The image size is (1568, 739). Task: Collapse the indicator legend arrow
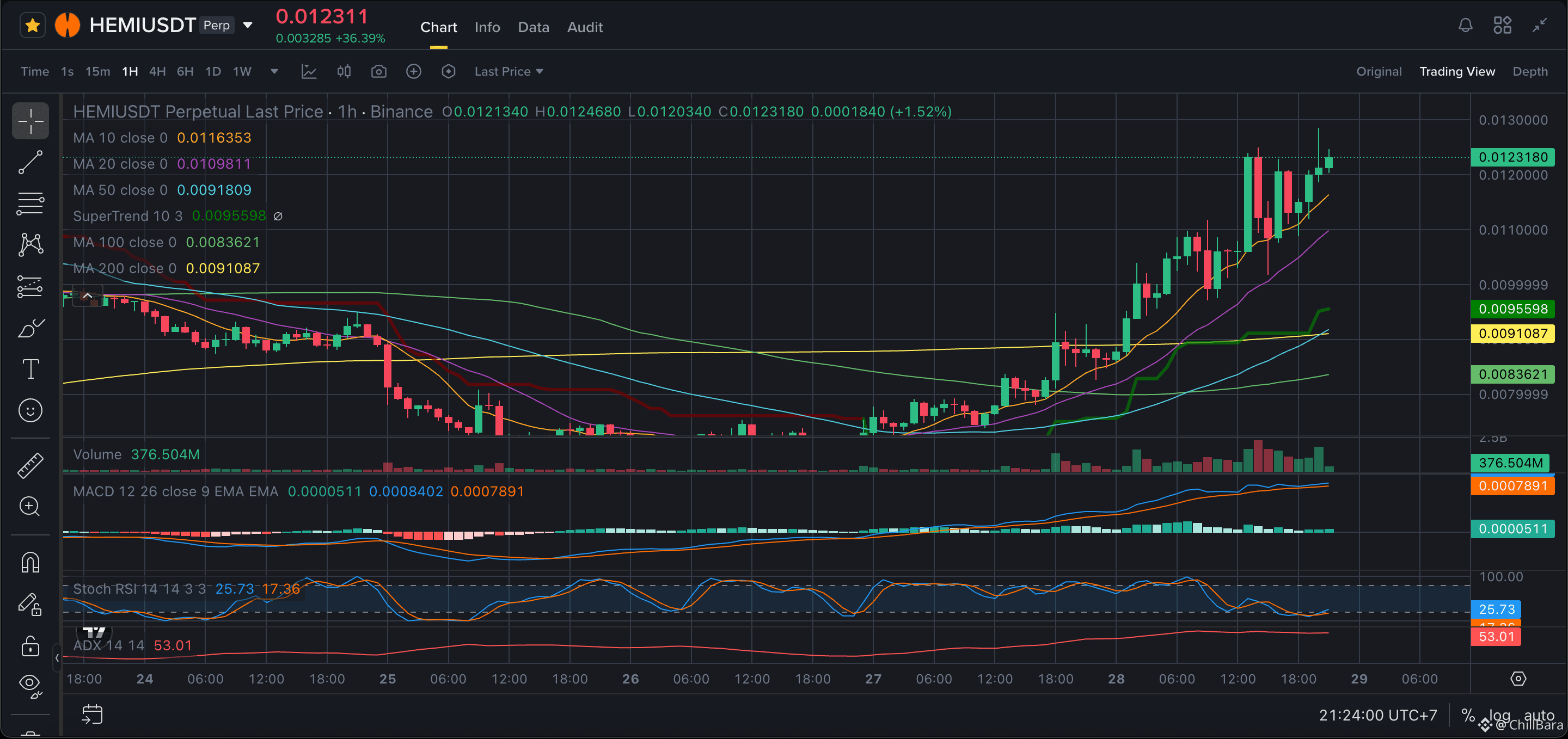point(87,296)
